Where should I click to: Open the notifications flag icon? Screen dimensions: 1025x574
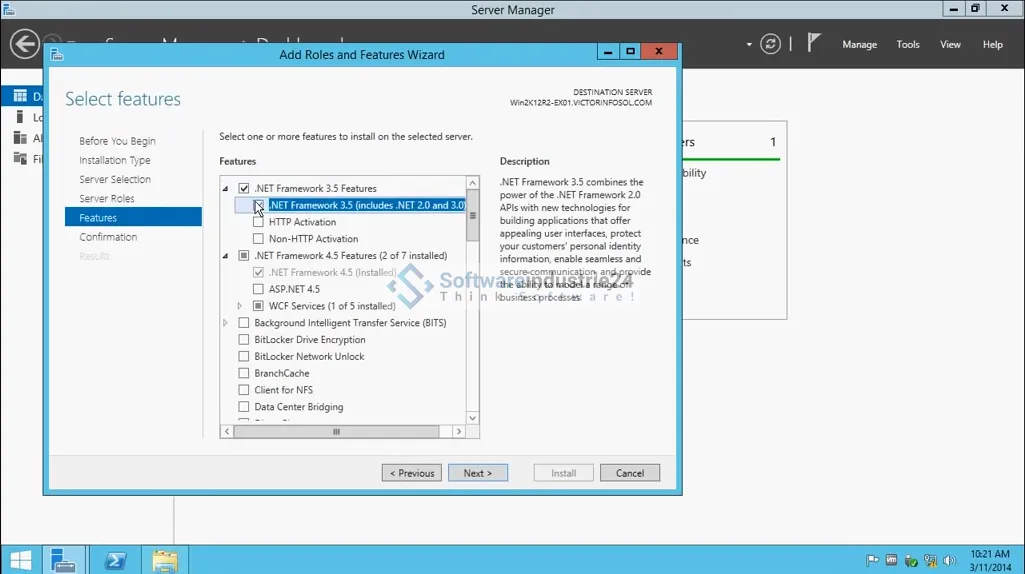pyautogui.click(x=814, y=43)
